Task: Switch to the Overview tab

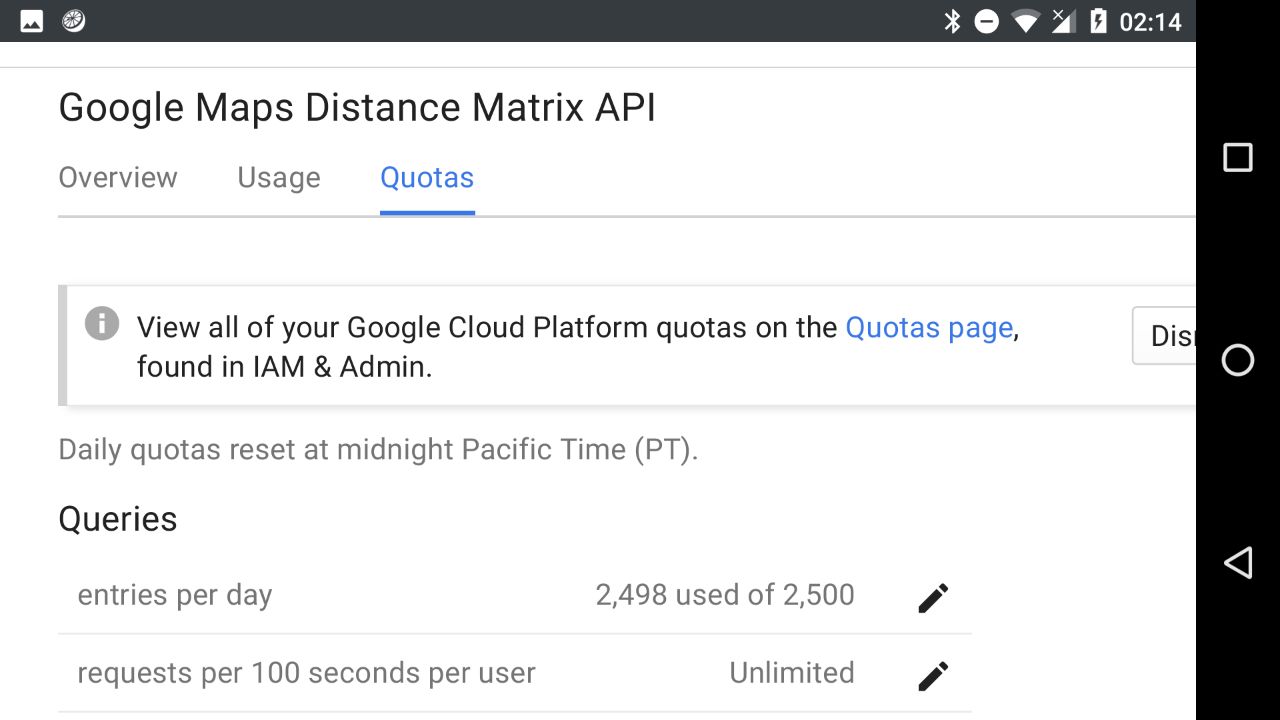Action: [x=118, y=178]
